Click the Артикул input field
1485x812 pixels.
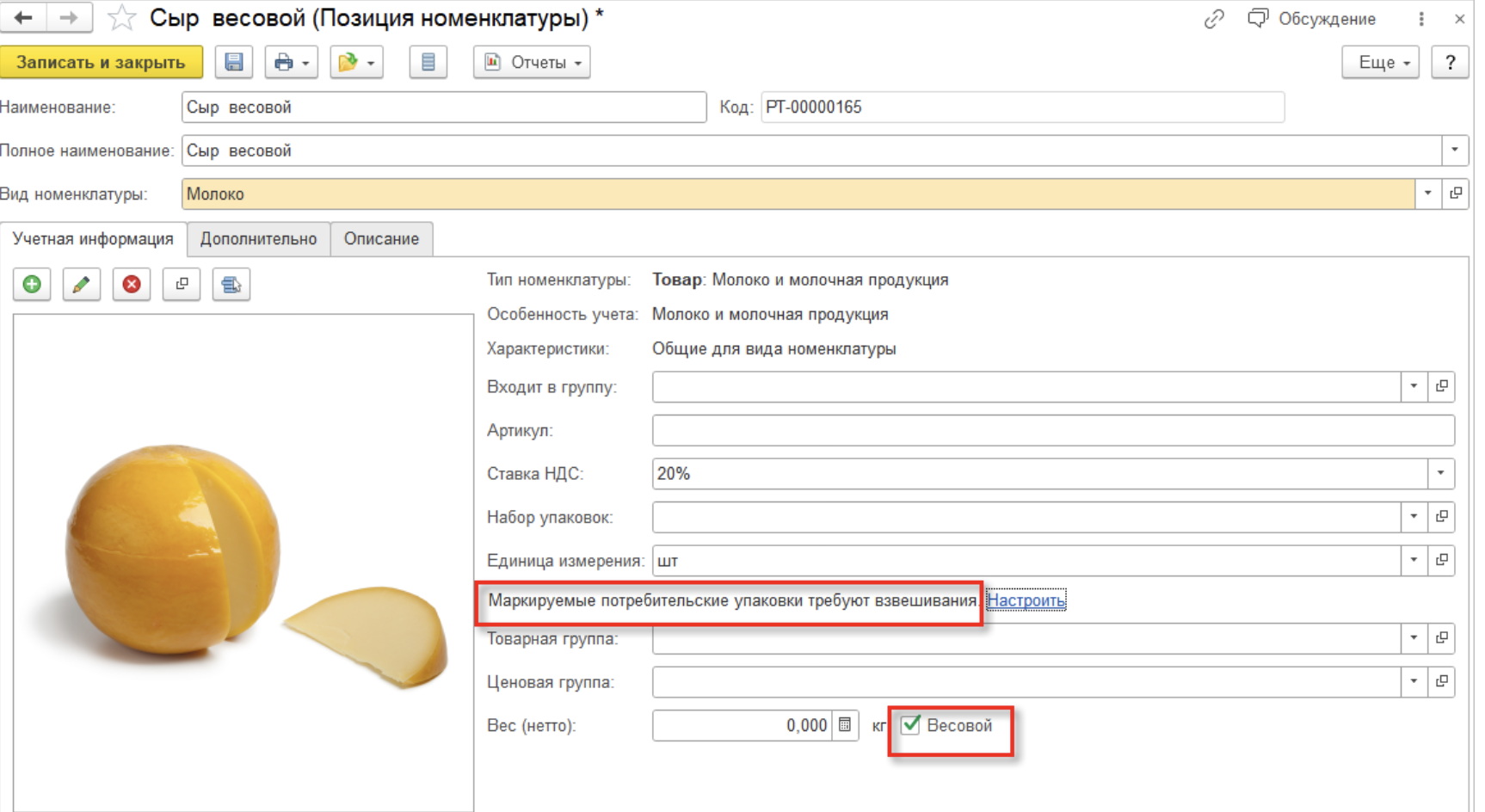[x=1052, y=430]
